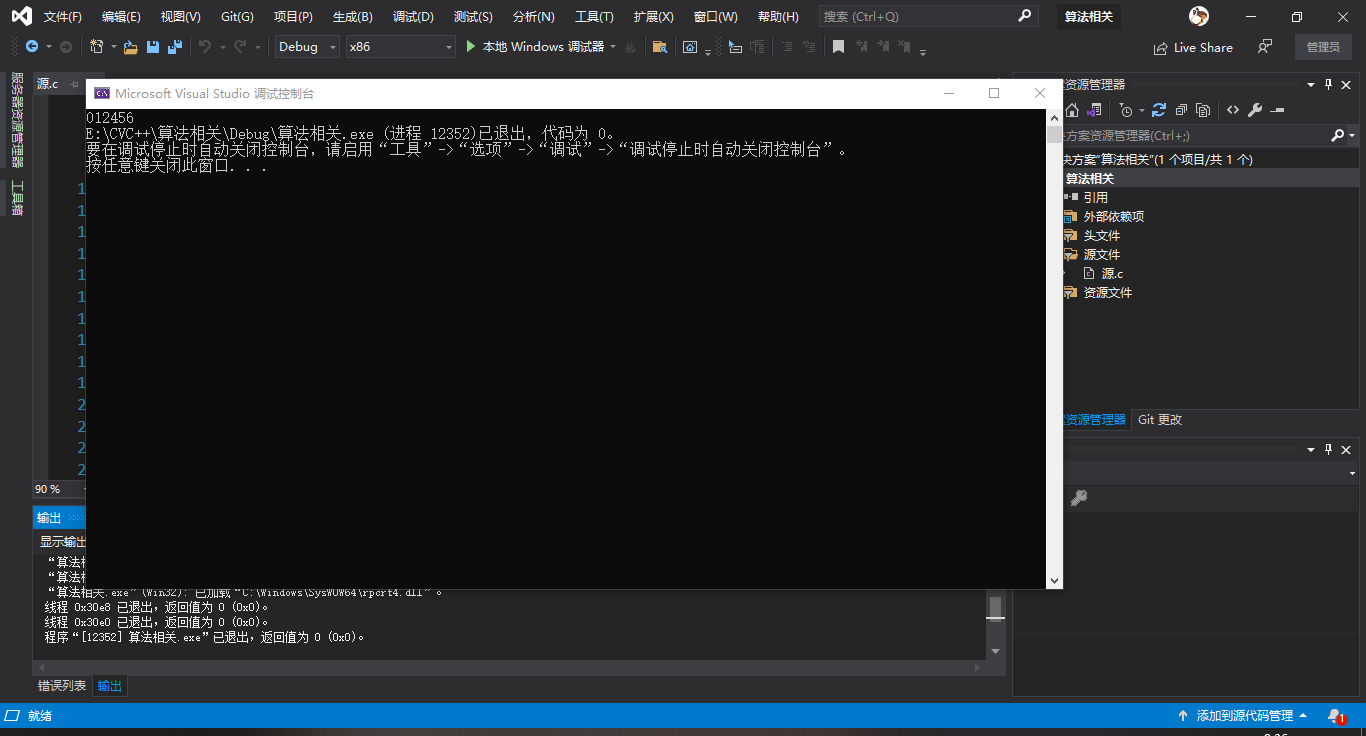
Task: Click the properties wrench icon in Solution Explorer
Action: (x=1255, y=110)
